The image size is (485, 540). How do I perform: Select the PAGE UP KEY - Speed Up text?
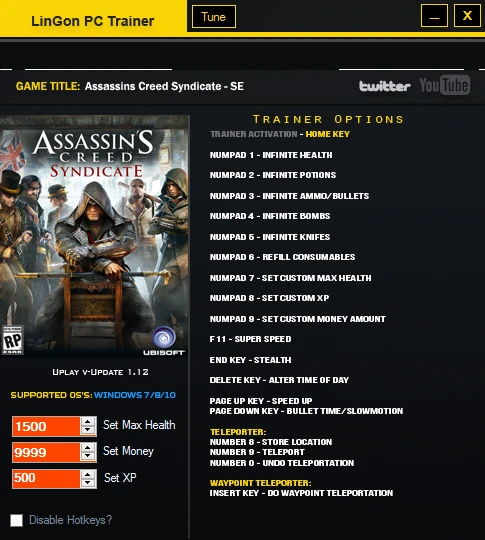(261, 401)
